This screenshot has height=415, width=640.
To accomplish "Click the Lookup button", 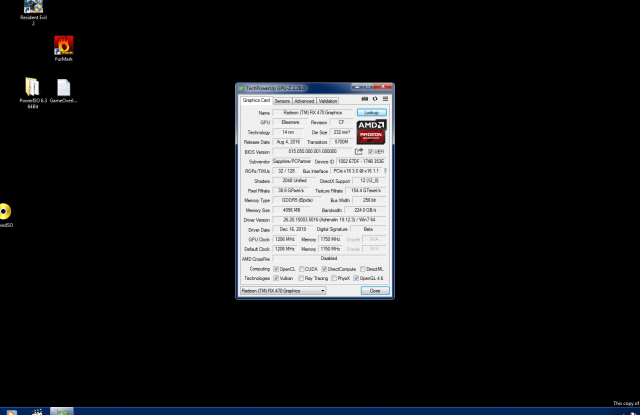I will pos(371,112).
